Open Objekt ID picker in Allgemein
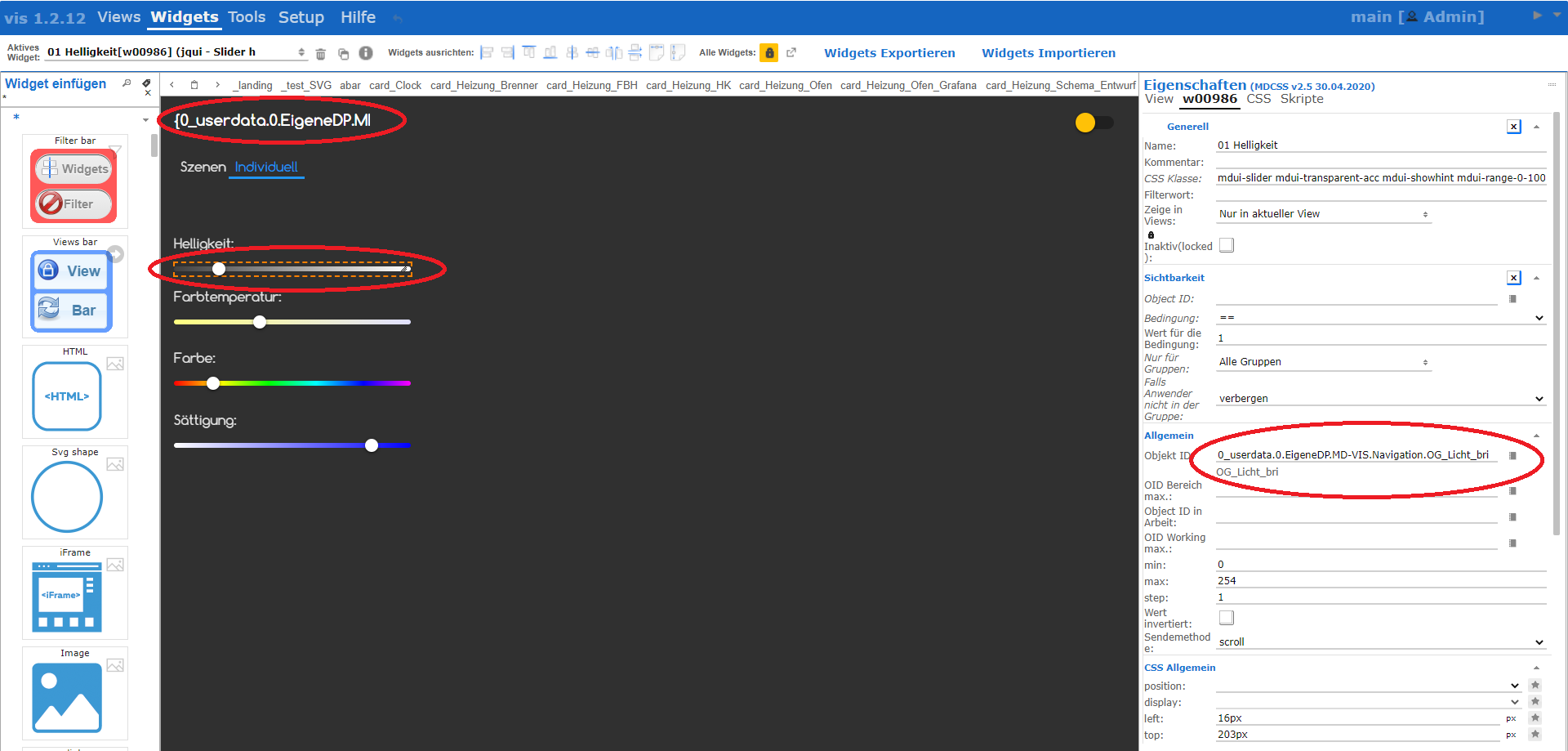The height and width of the screenshot is (751, 1568). coord(1512,456)
